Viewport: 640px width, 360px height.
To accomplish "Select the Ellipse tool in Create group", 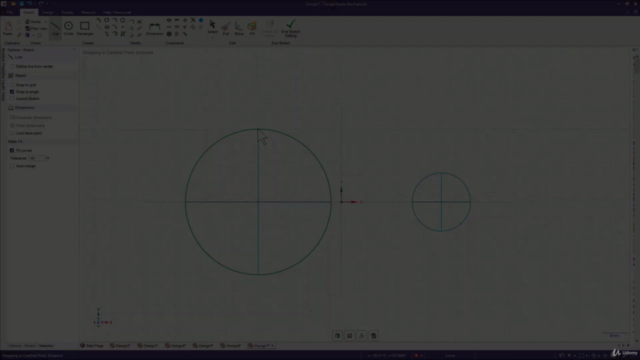I will coord(107,27).
